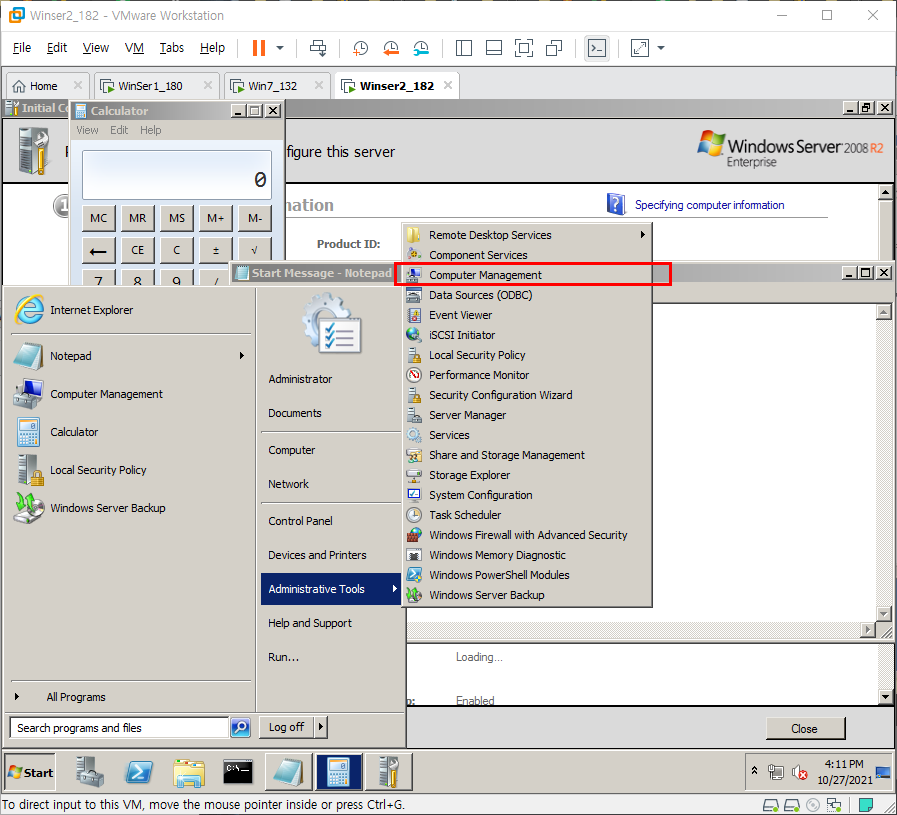
Task: Open the snapshot manager icon
Action: [421, 48]
